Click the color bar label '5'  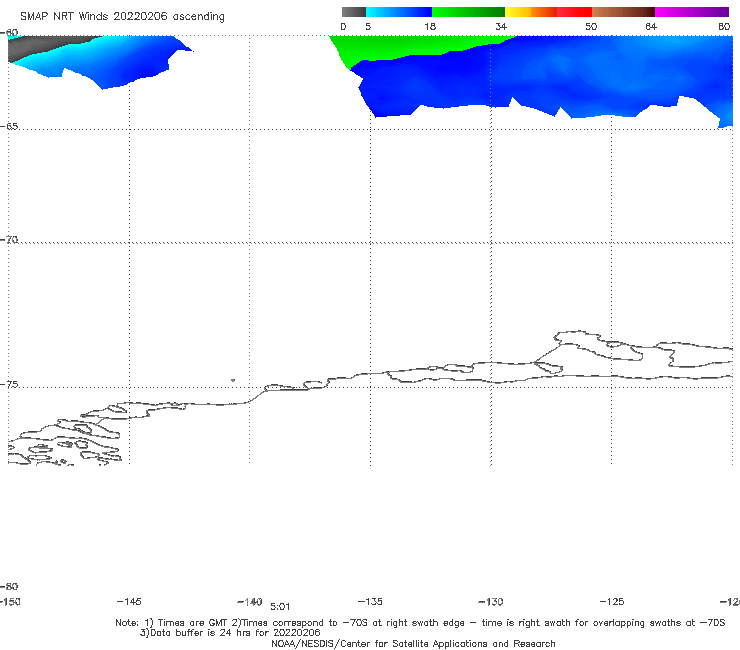tap(368, 26)
